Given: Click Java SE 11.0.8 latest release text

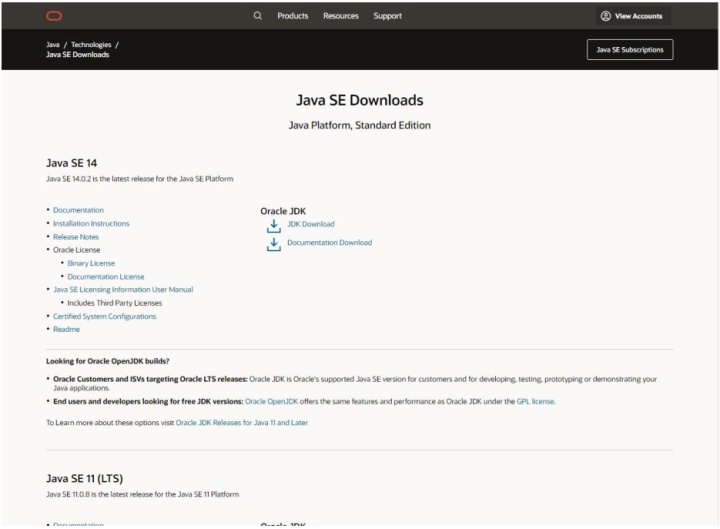Looking at the screenshot, I should tap(142, 494).
